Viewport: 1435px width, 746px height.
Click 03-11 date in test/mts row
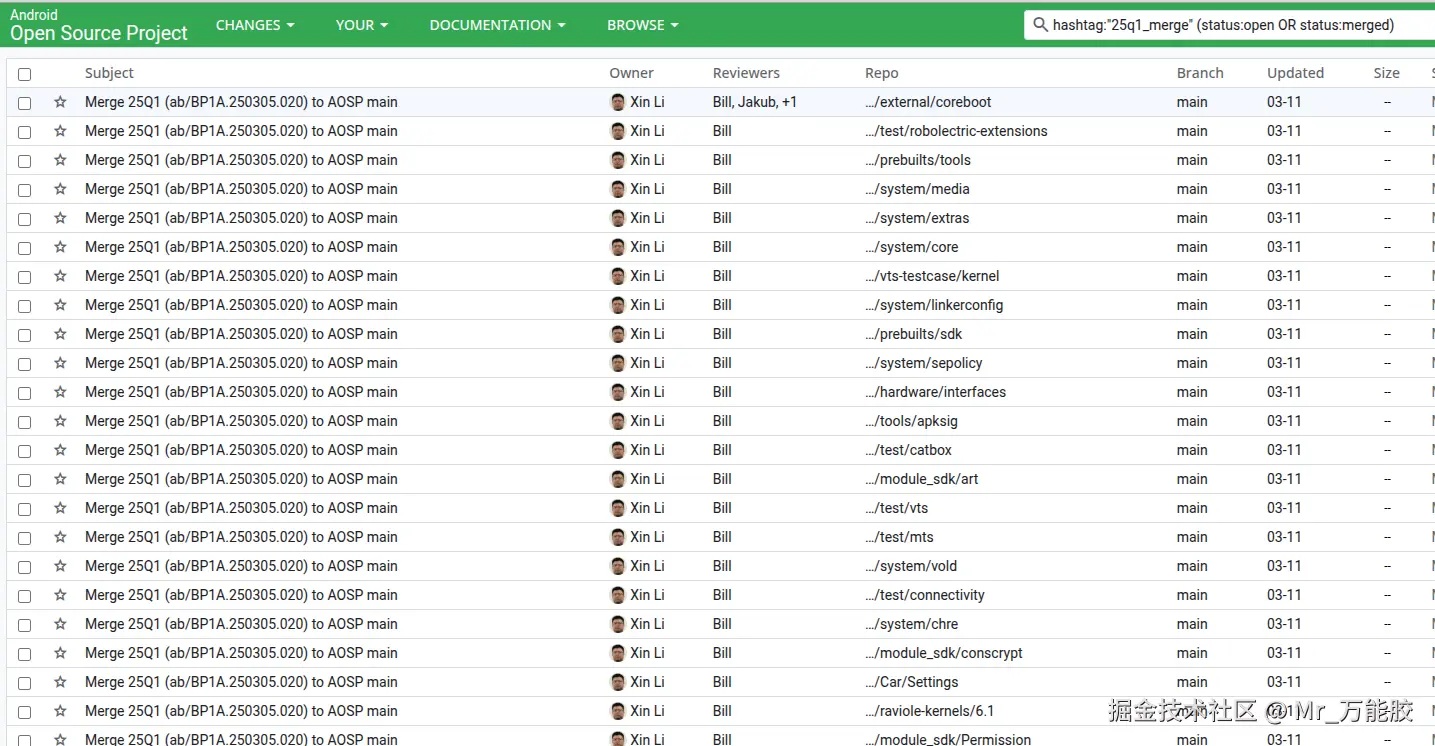(x=1284, y=537)
